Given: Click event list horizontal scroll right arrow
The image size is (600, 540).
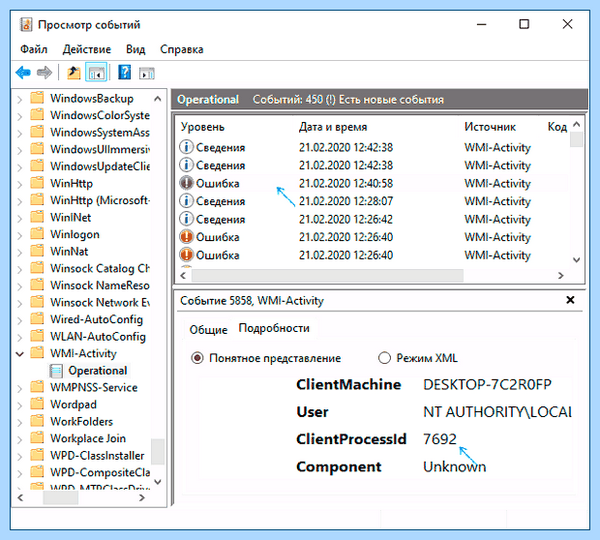Looking at the screenshot, I should tap(561, 275).
